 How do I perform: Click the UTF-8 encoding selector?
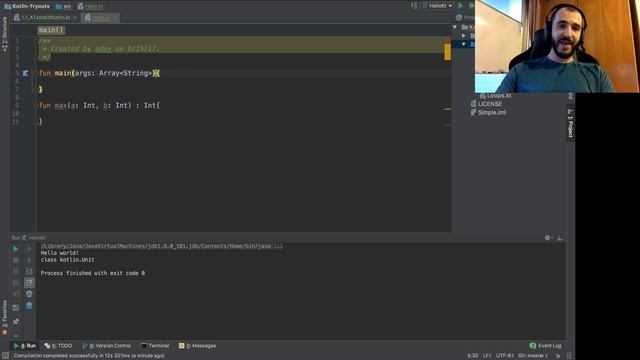(504, 356)
